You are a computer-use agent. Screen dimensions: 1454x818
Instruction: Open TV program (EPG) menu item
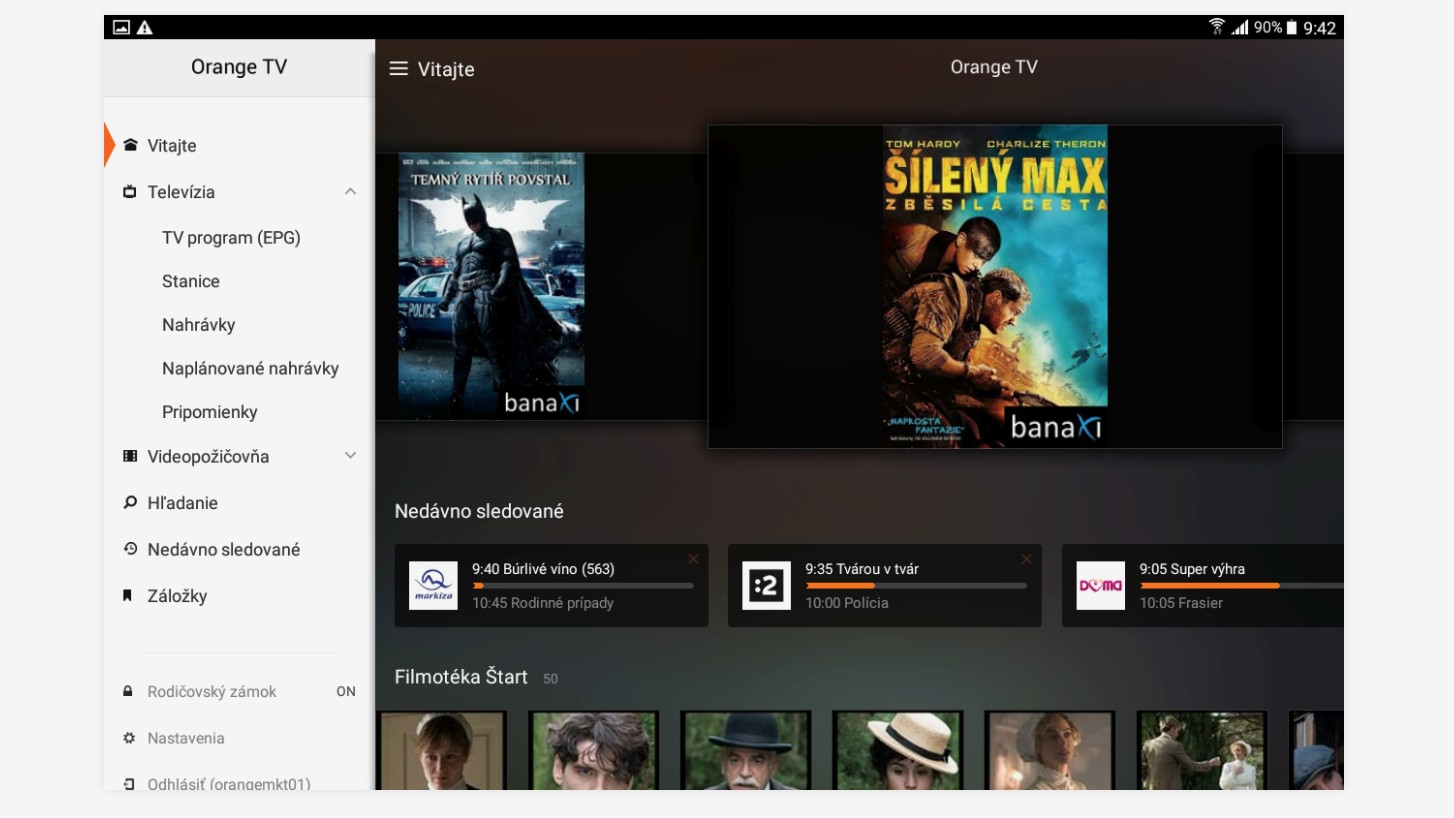[x=231, y=238]
